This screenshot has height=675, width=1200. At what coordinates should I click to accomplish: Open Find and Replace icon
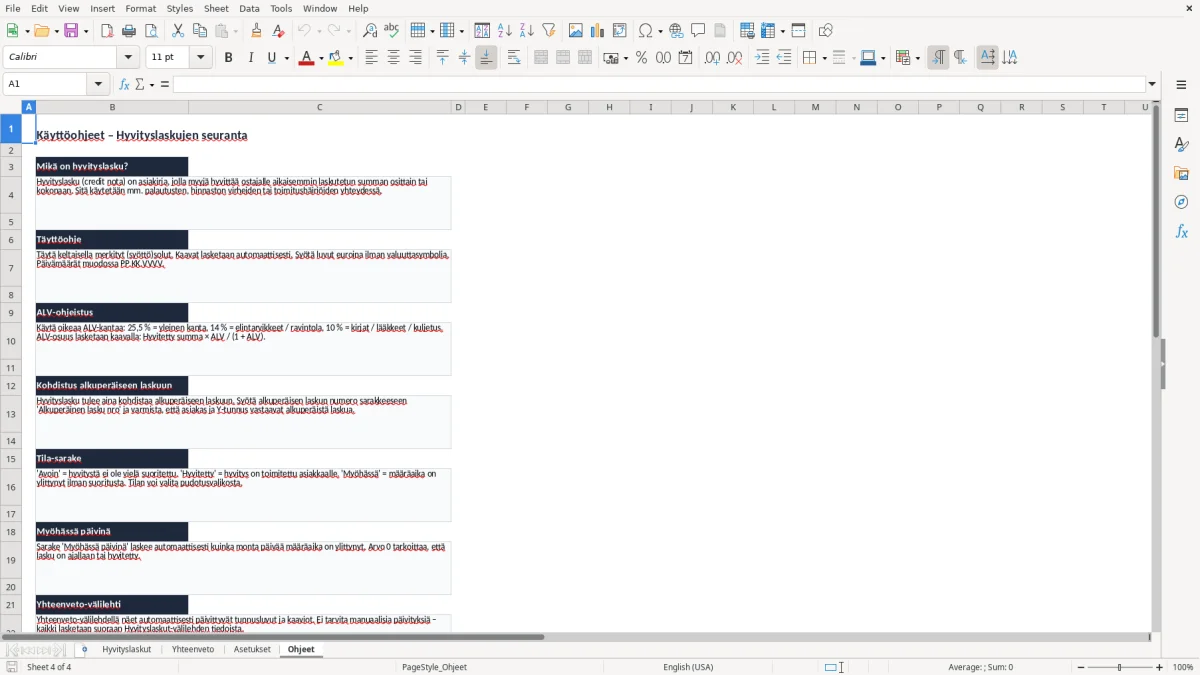click(x=370, y=31)
